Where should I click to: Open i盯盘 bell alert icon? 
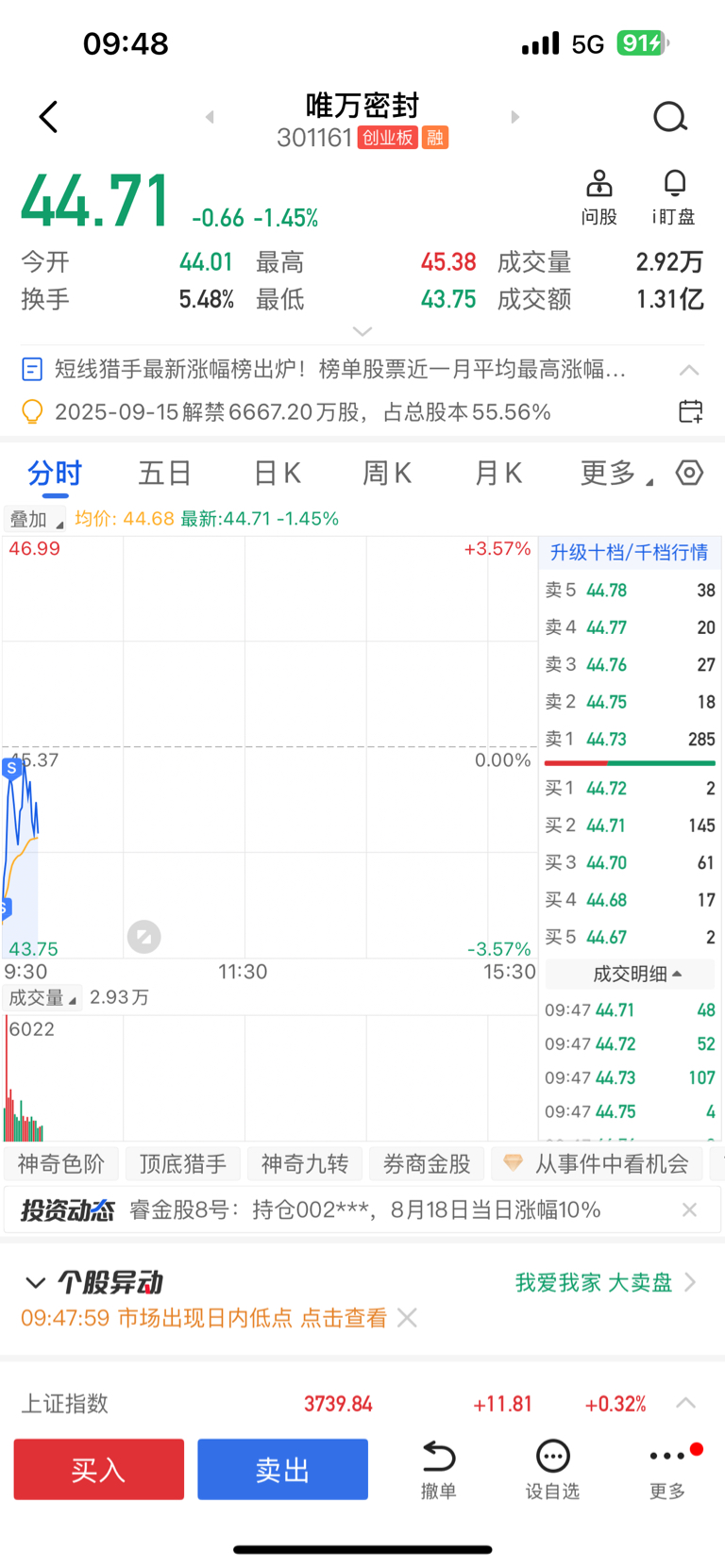[673, 197]
